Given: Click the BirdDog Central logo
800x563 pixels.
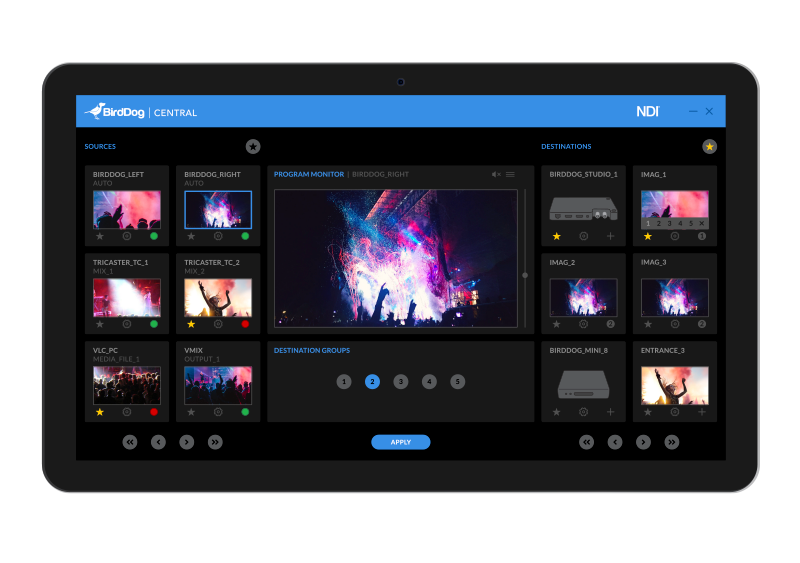Looking at the screenshot, I should tap(141, 112).
